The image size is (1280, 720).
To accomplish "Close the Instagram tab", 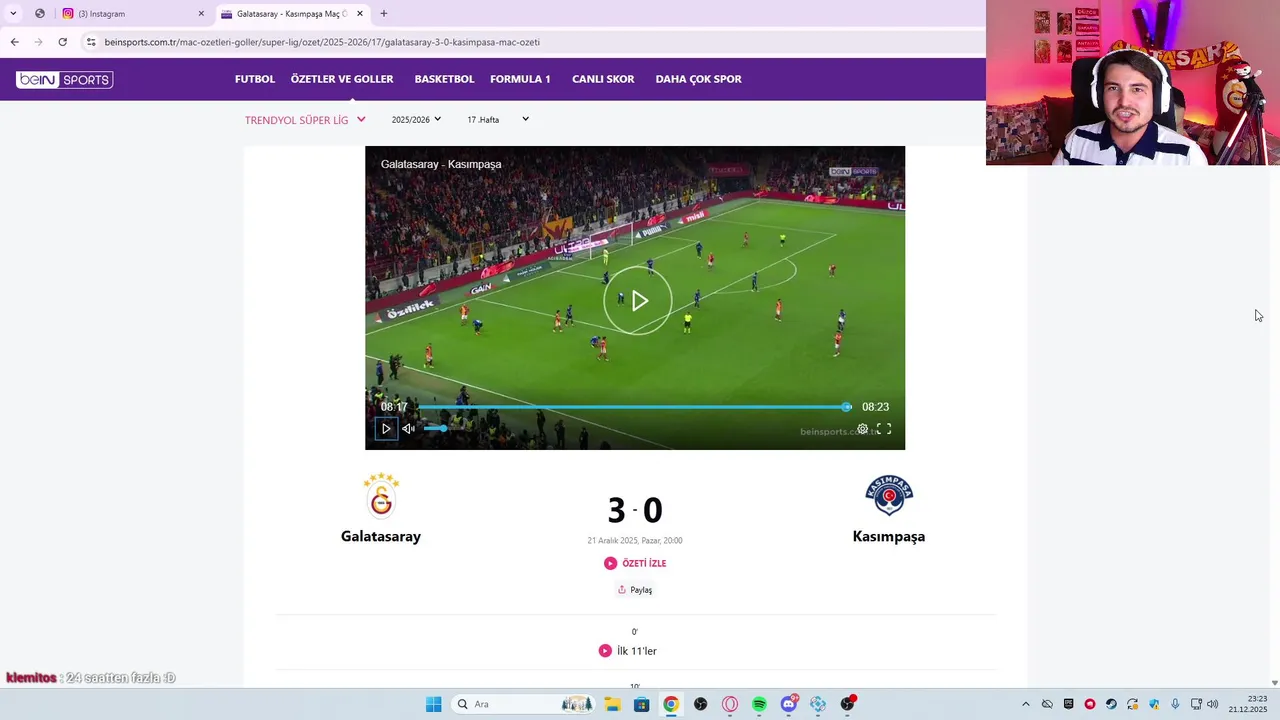I will (x=201, y=14).
